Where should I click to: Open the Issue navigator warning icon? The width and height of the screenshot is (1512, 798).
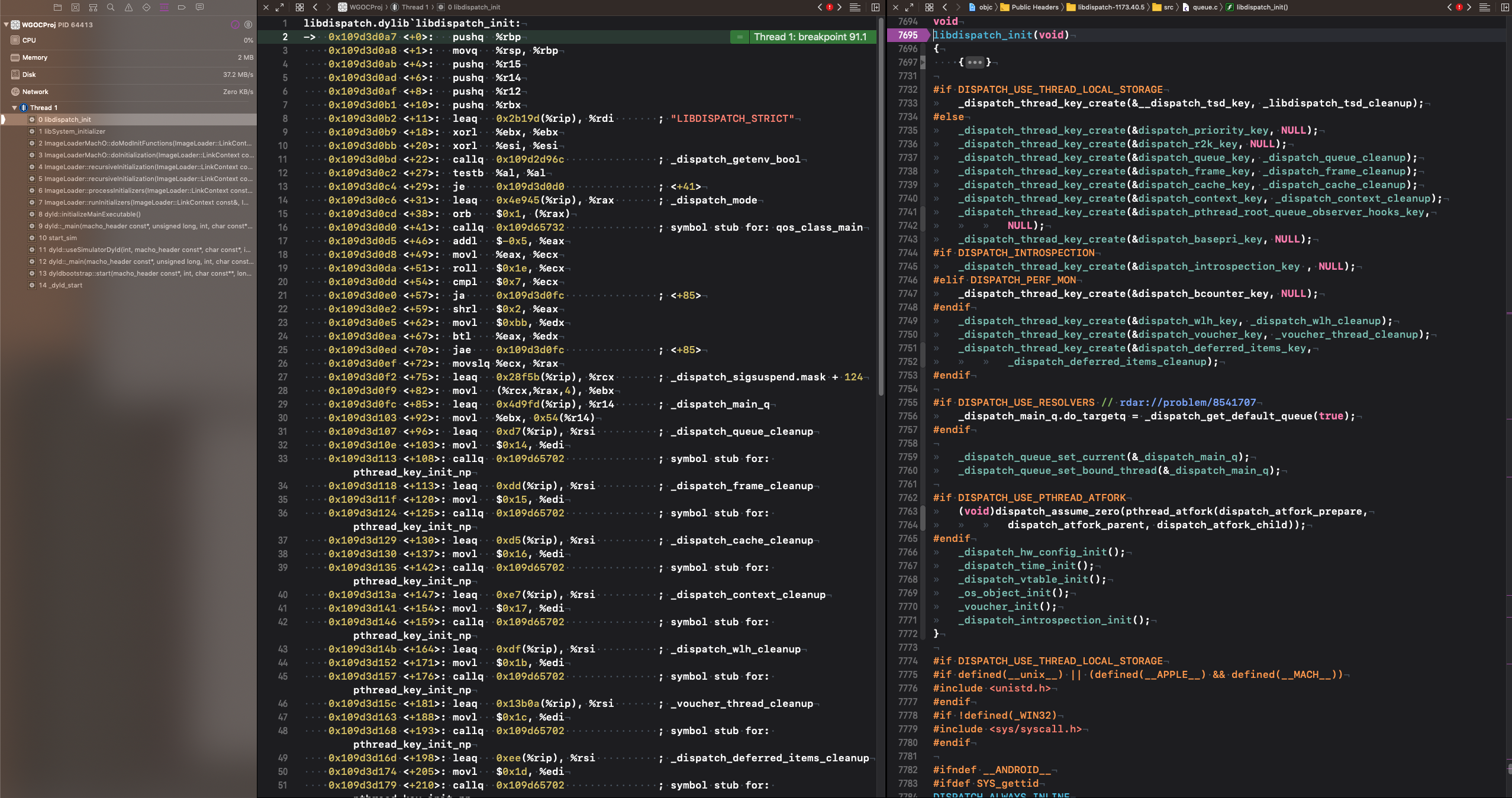tap(128, 7)
